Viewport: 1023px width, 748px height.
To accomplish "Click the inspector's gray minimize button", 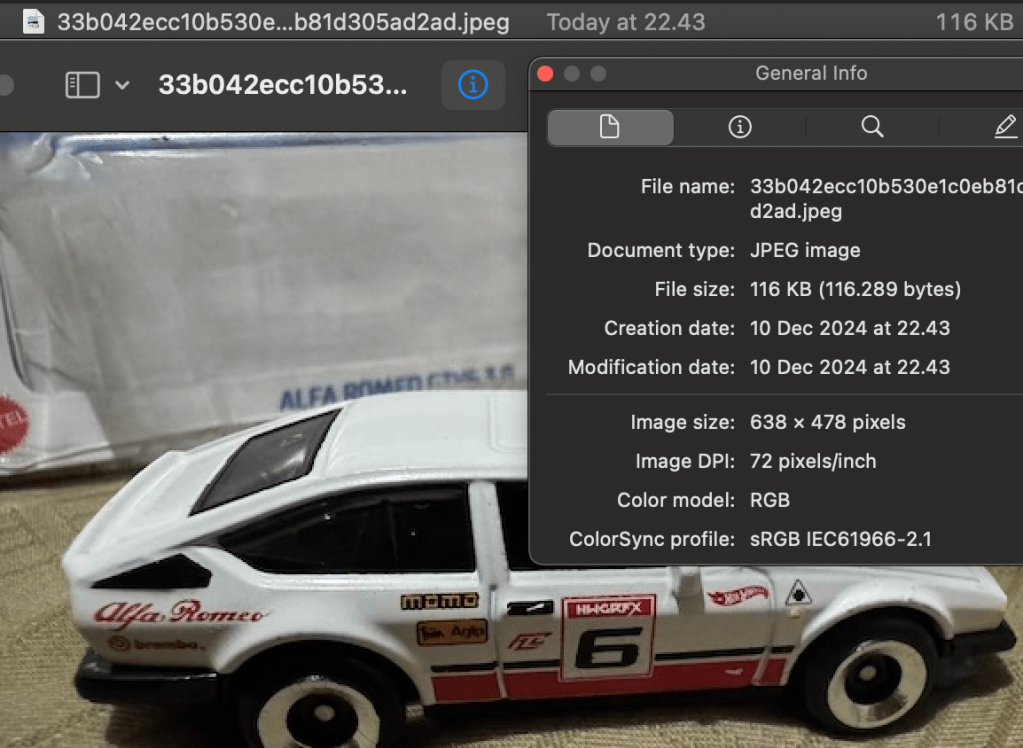I will pos(572,73).
